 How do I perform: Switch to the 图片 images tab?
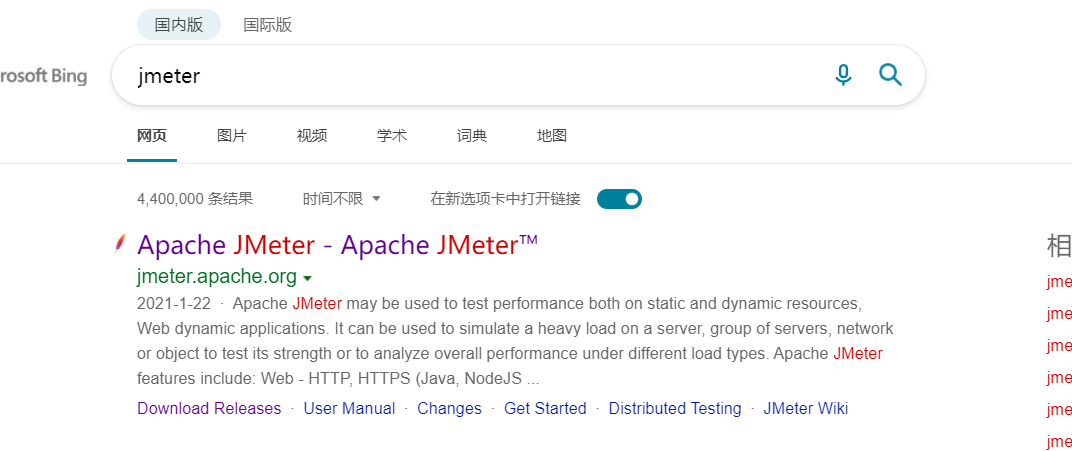coord(232,136)
